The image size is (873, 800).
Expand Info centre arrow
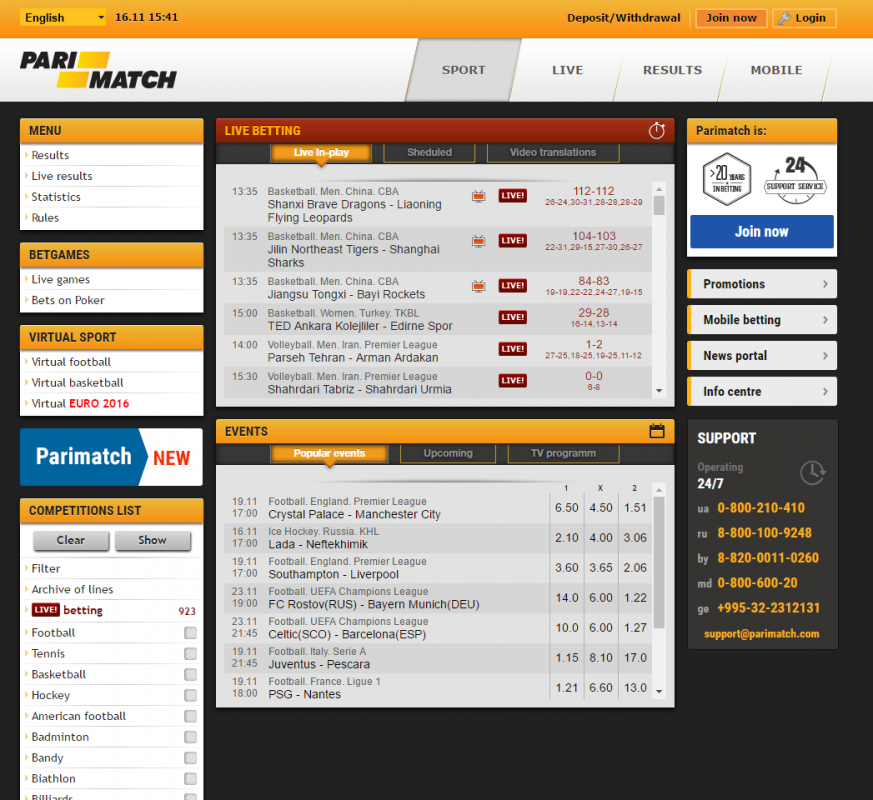tap(825, 391)
